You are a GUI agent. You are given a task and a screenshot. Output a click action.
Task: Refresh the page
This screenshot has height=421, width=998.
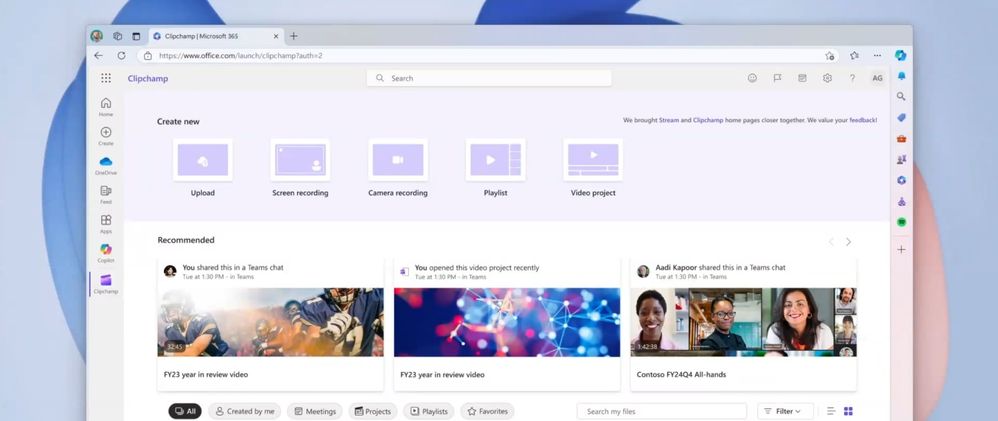[x=122, y=55]
